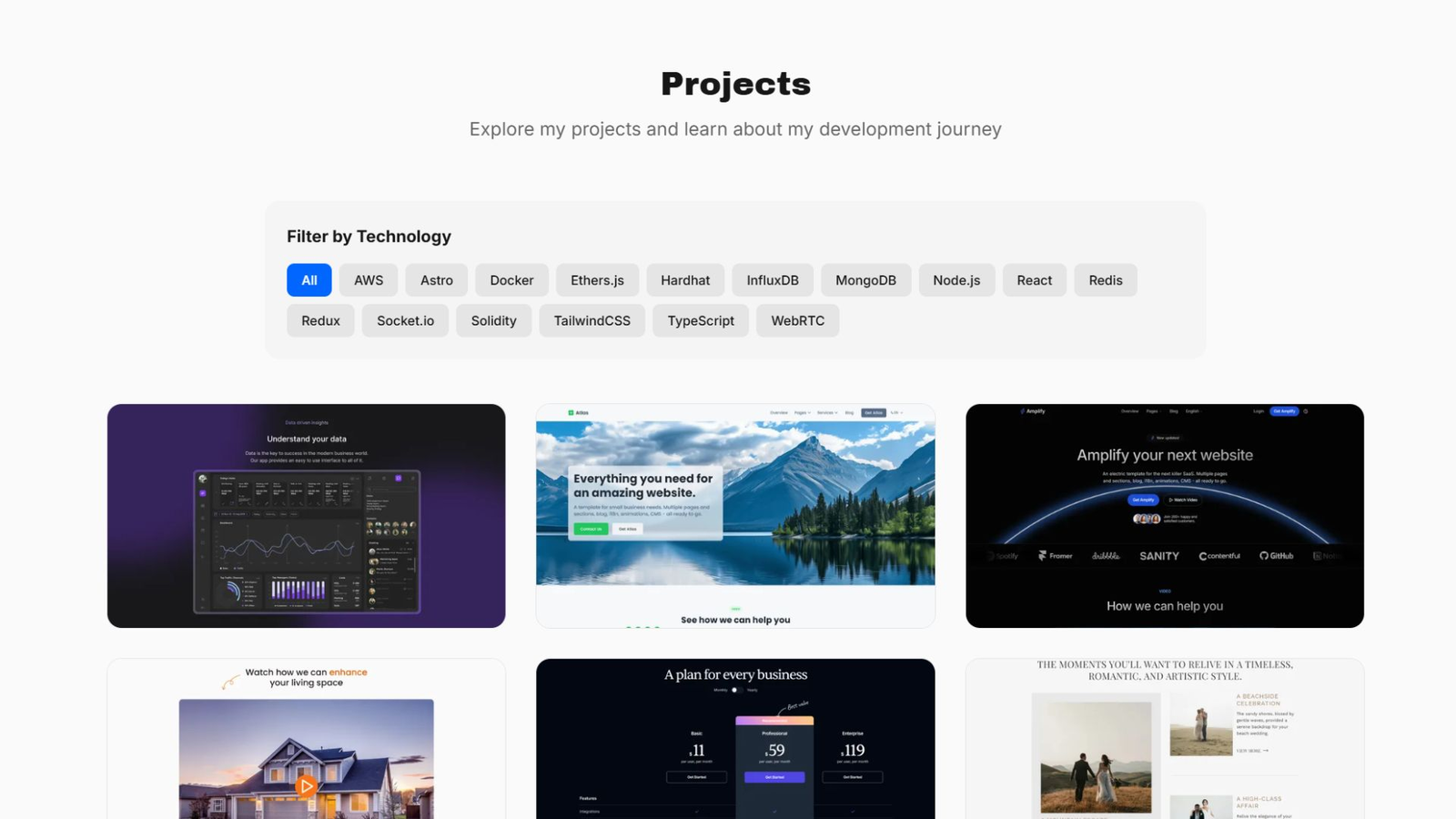Filter by Hardhat technology
This screenshot has height=819, width=1456.
pyautogui.click(x=685, y=280)
